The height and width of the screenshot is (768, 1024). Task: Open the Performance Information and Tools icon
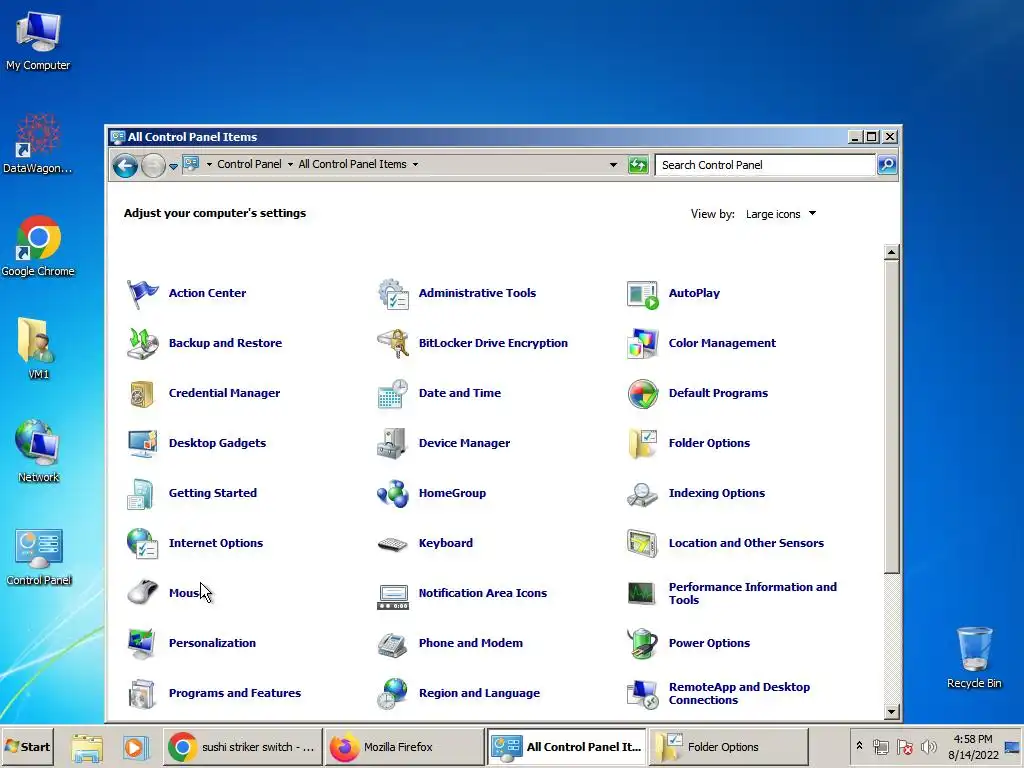(642, 594)
